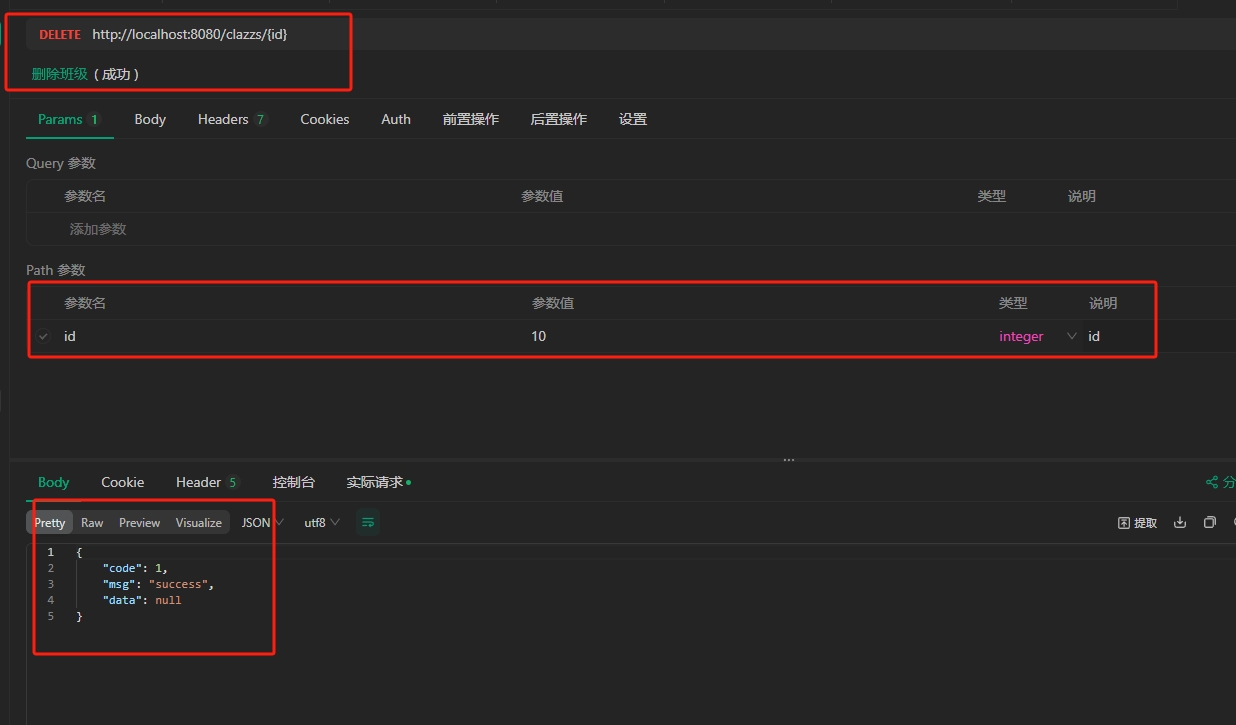The width and height of the screenshot is (1236, 725).
Task: Open the 控制台 console tab
Action: 293,482
